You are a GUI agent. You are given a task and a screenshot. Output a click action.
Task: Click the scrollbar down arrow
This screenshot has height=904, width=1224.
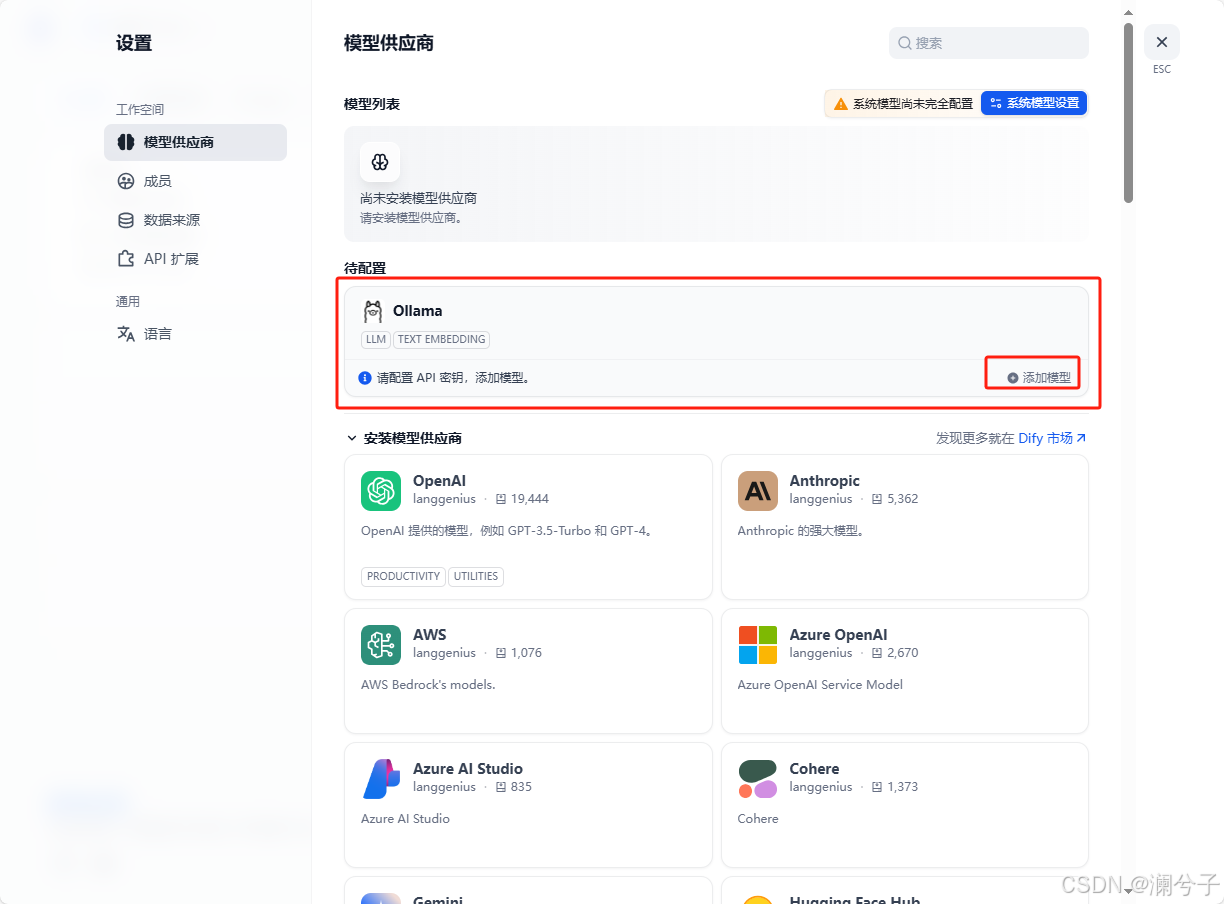click(x=1129, y=892)
